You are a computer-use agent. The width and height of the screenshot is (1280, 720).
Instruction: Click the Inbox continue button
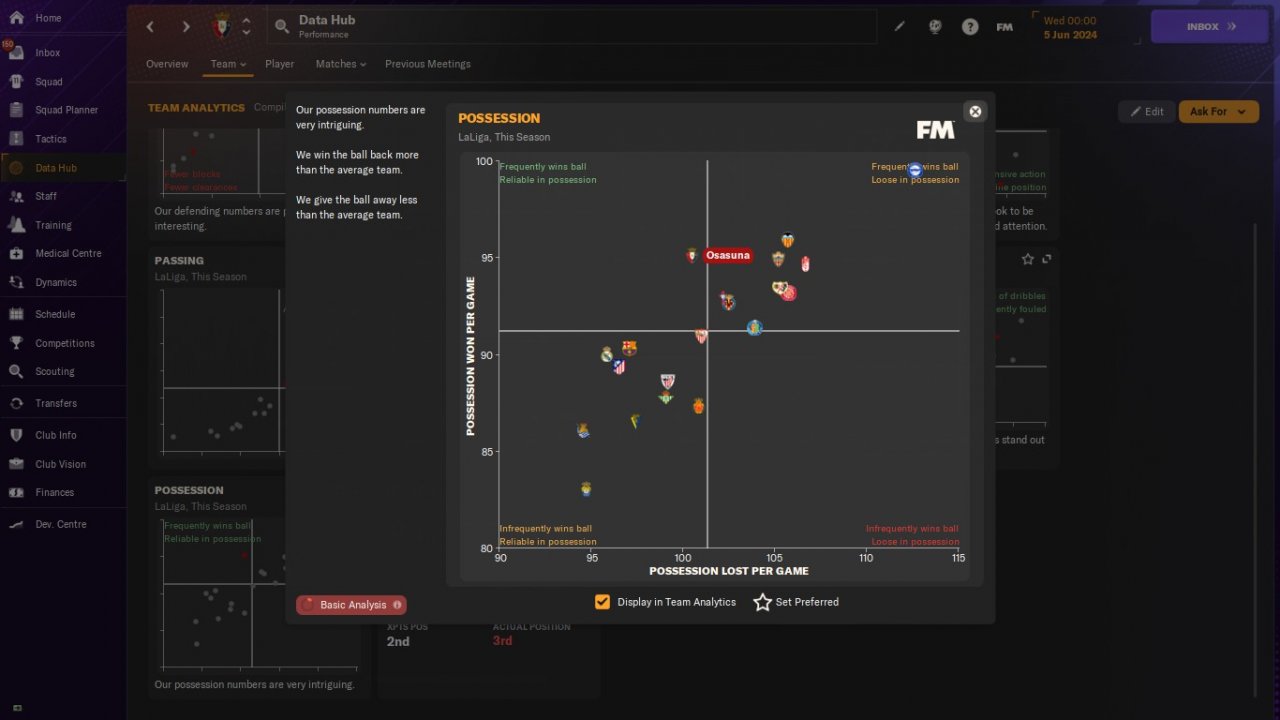tap(1211, 27)
